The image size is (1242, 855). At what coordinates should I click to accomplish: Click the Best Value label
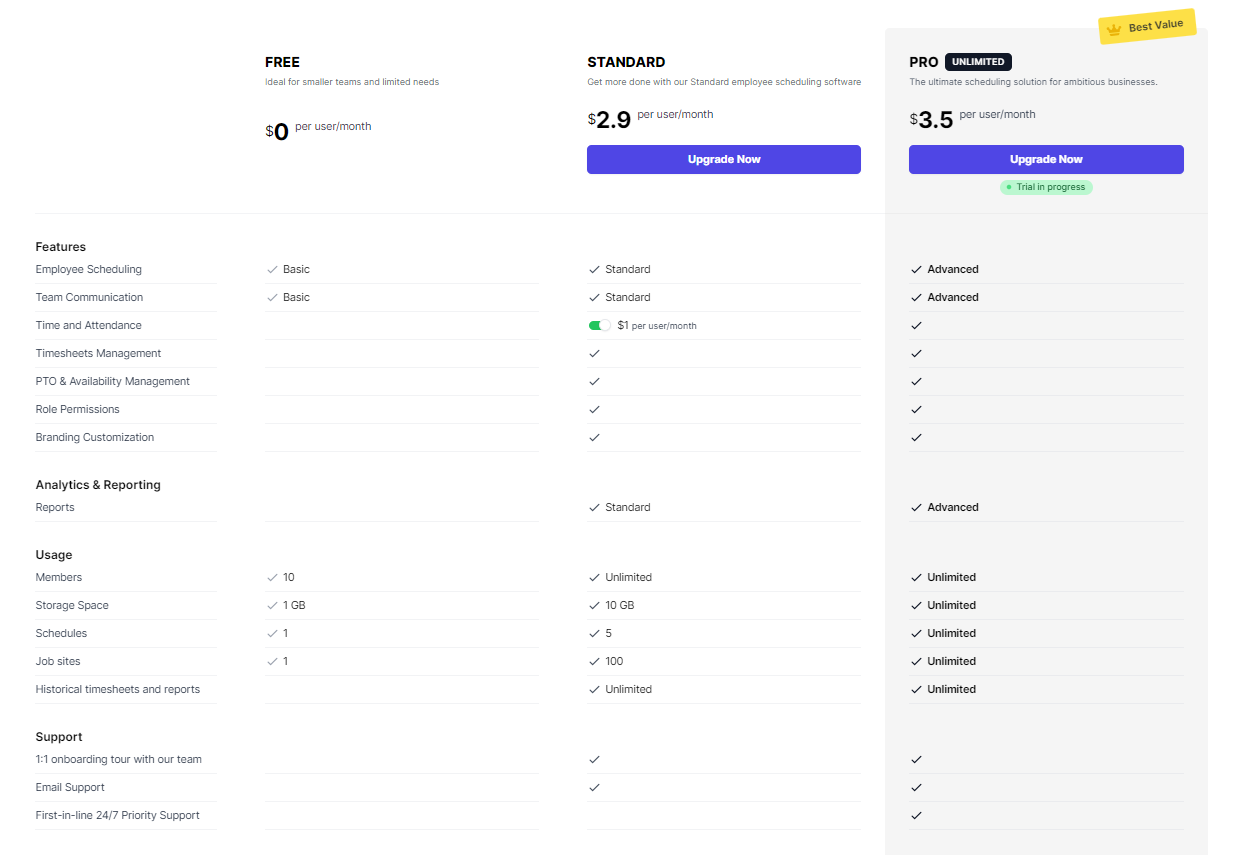point(1155,26)
